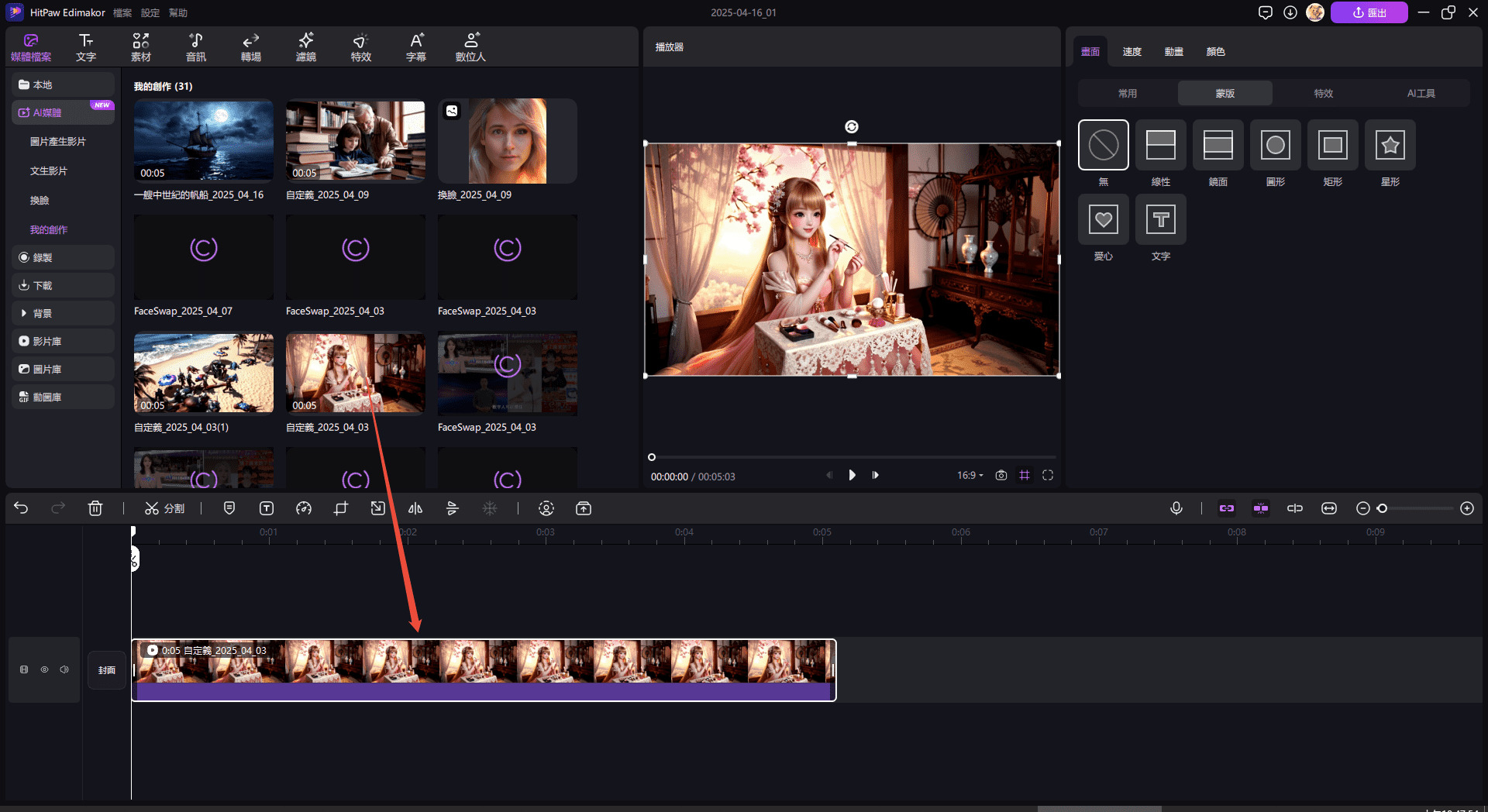Click the 封面 cover button
This screenshot has width=1488, height=812.
pyautogui.click(x=107, y=670)
